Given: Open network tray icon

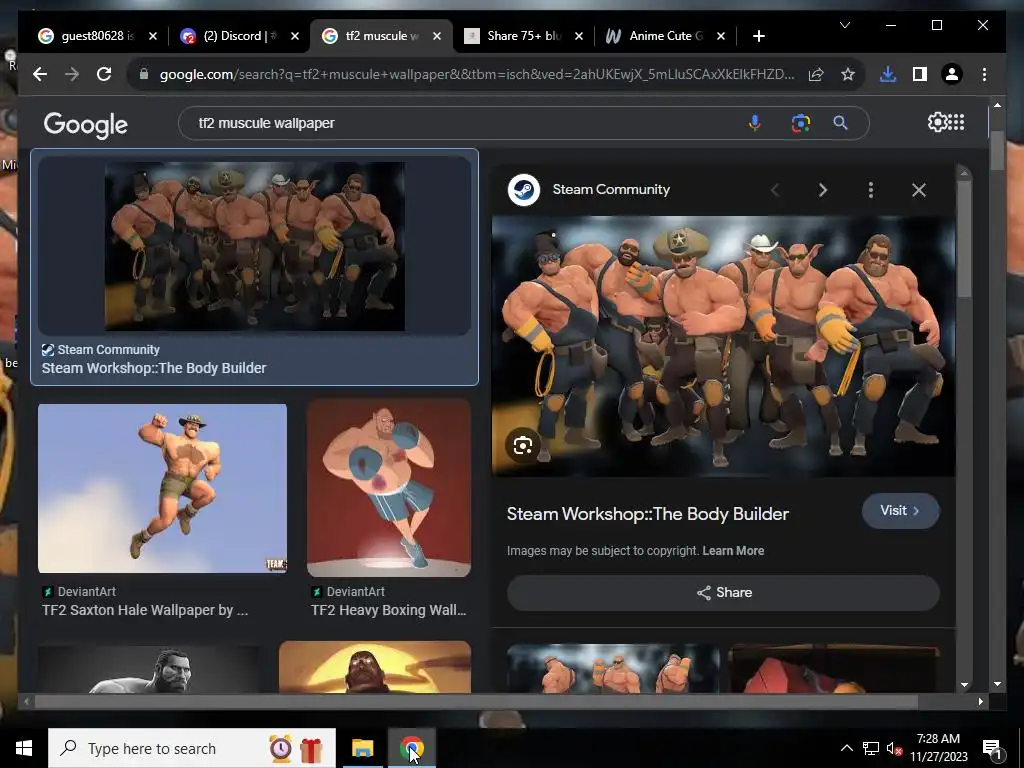Looking at the screenshot, I should click(871, 748).
